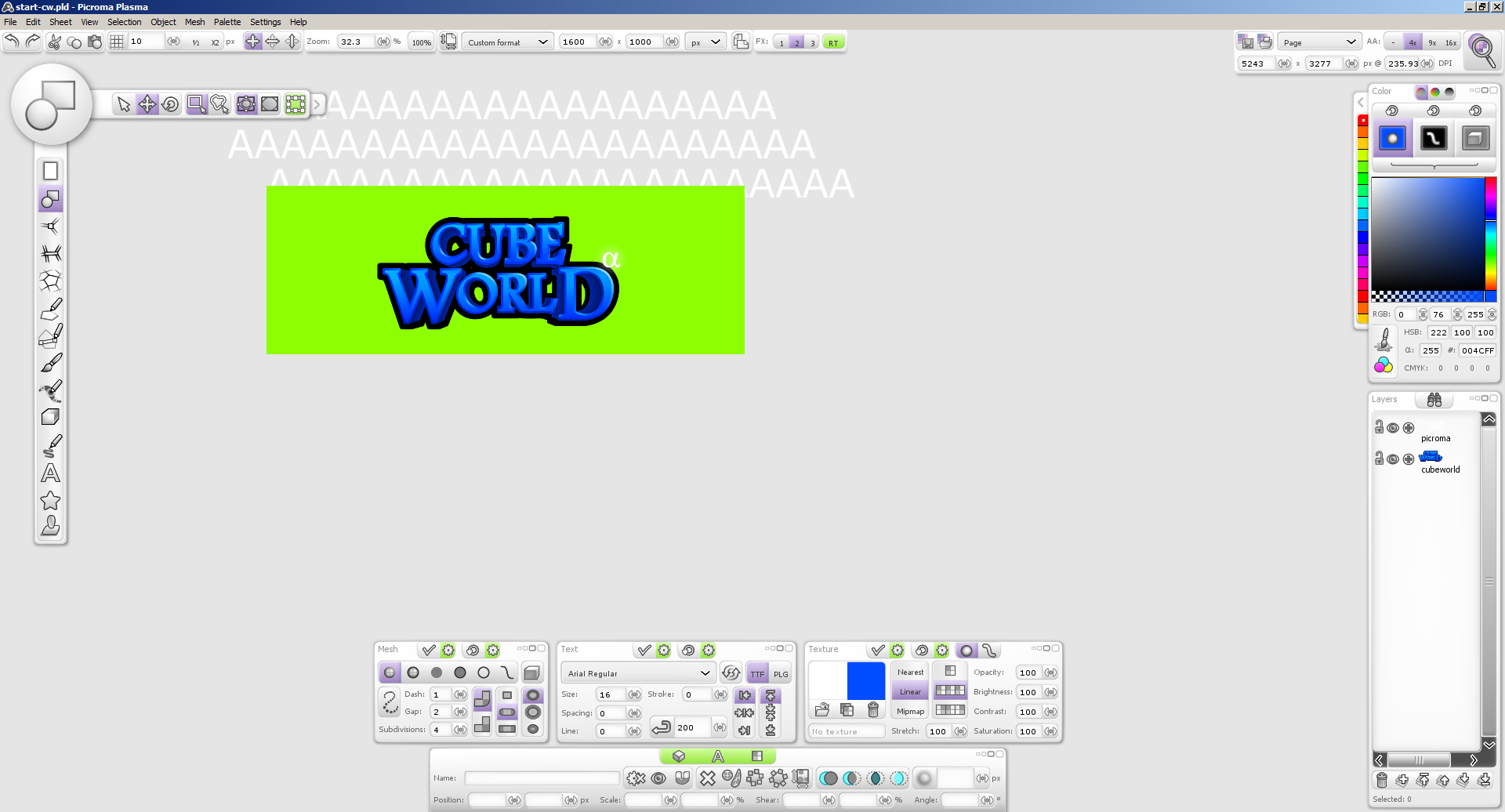The image size is (1505, 812).
Task: Click the vertical hue slider bar
Action: pos(1491,234)
